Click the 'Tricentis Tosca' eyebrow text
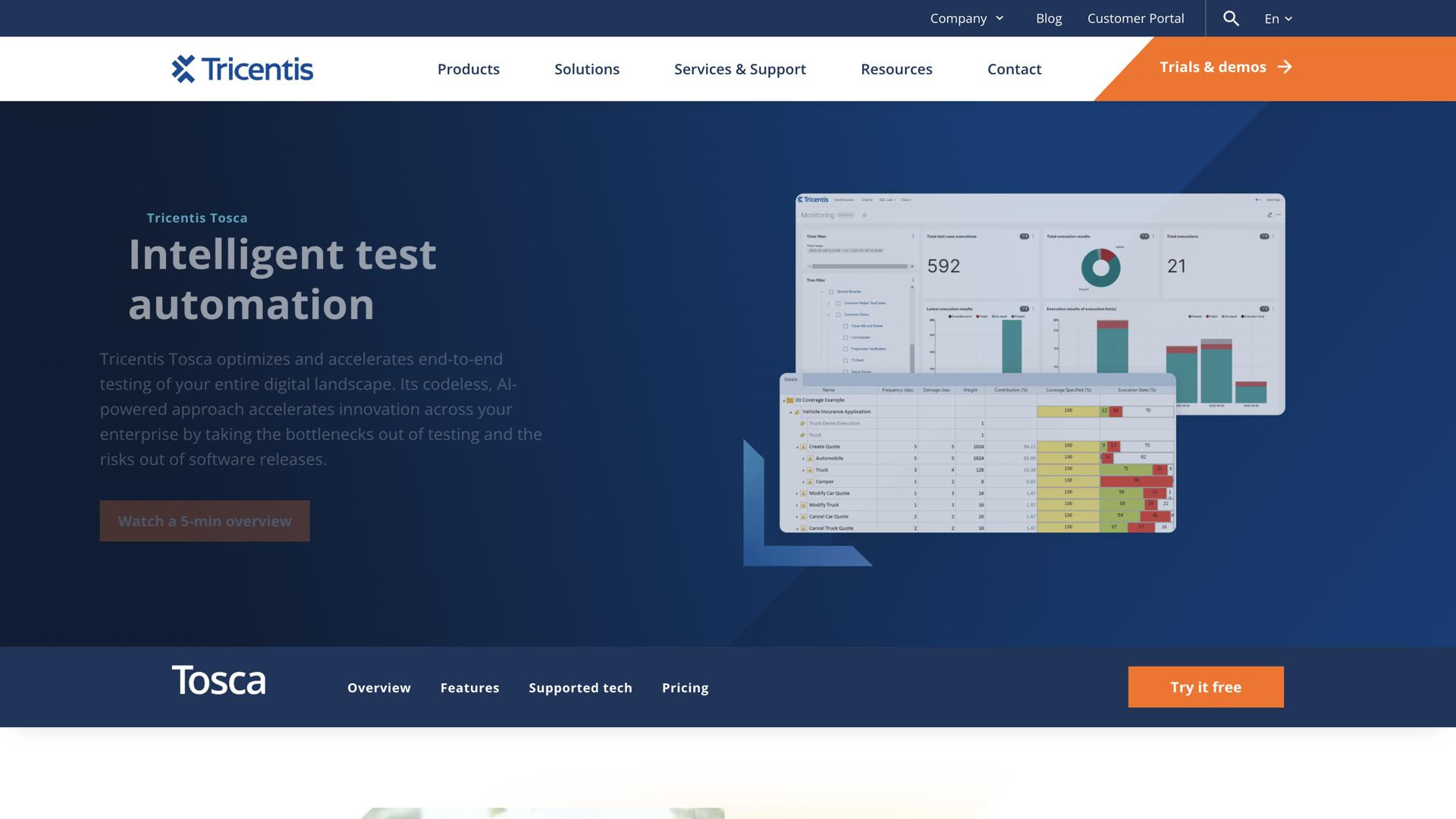Screen dimensions: 1456x819 pos(197,218)
